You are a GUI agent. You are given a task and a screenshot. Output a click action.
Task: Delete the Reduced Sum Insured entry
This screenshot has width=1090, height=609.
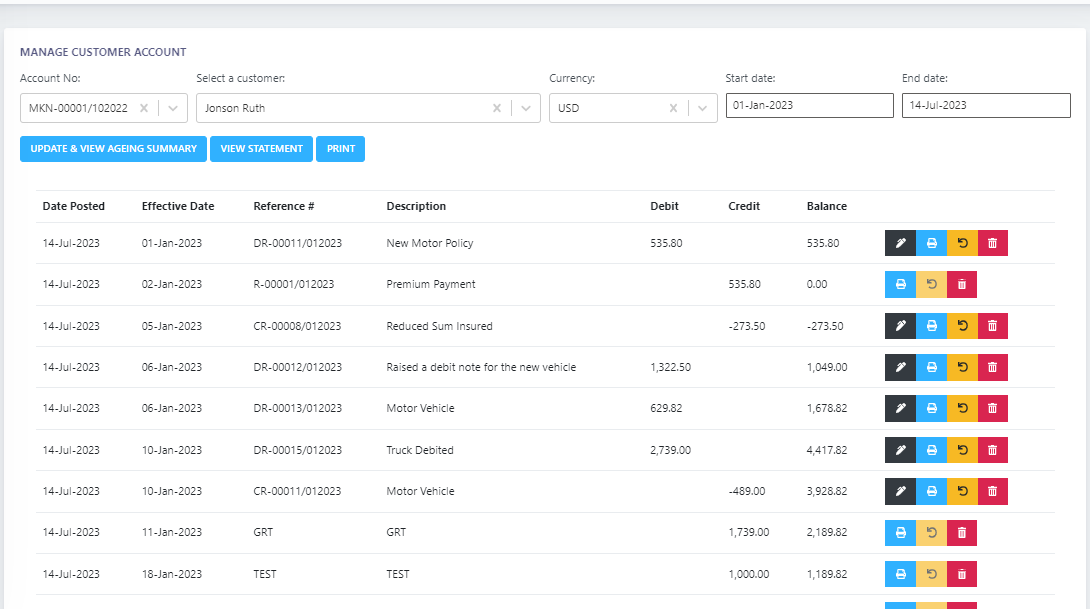[x=993, y=326]
